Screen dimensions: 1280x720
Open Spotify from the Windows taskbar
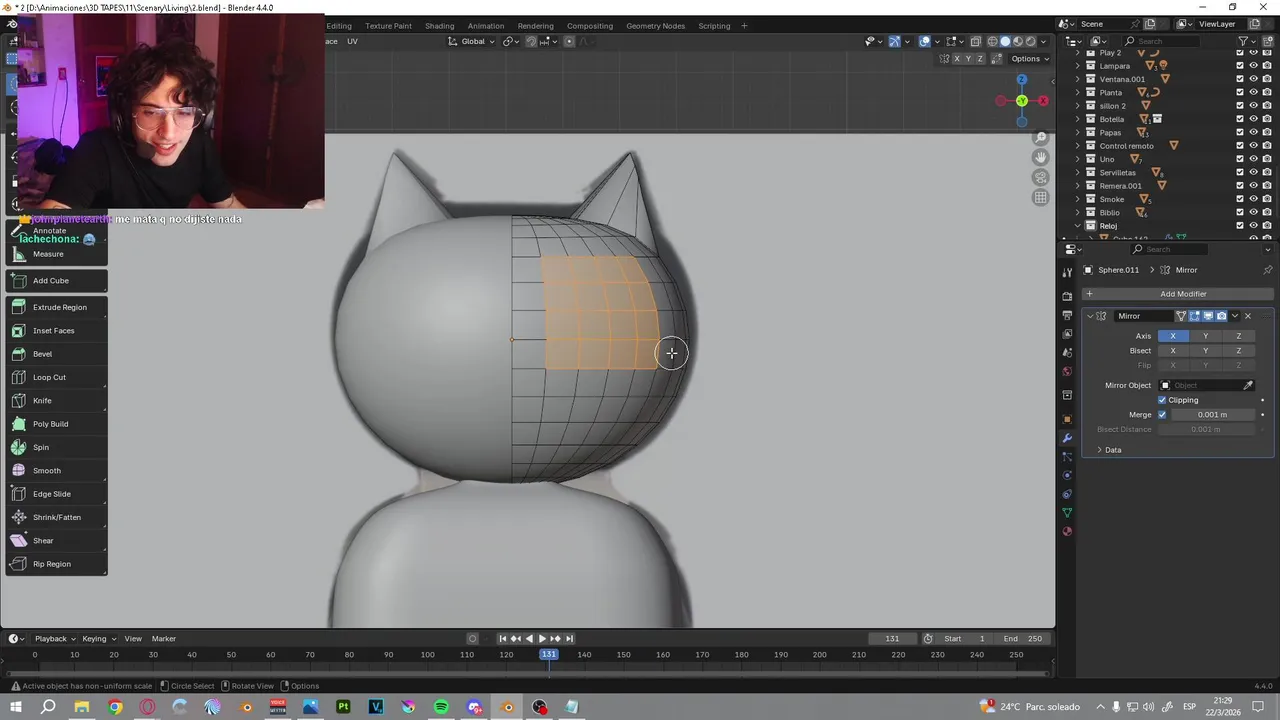(441, 707)
